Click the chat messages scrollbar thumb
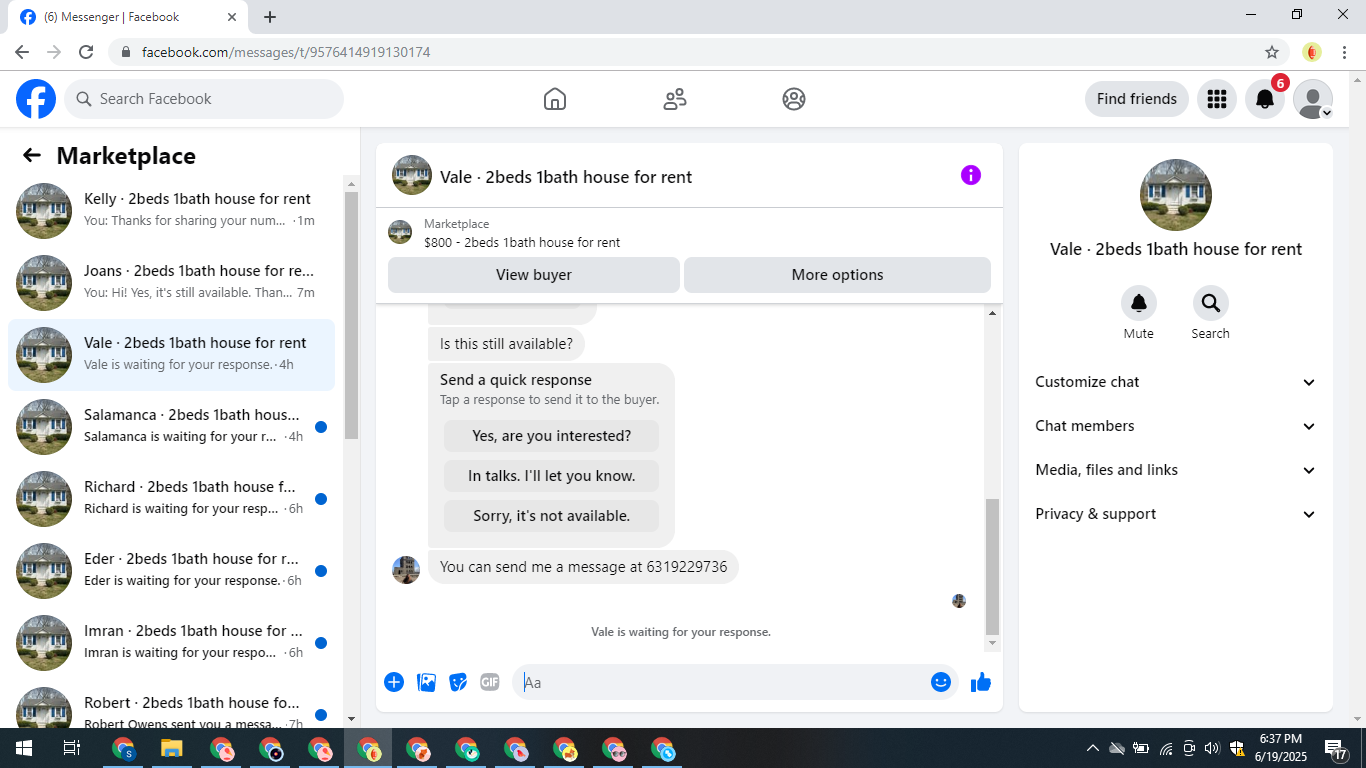This screenshot has height=768, width=1366. coord(992,567)
